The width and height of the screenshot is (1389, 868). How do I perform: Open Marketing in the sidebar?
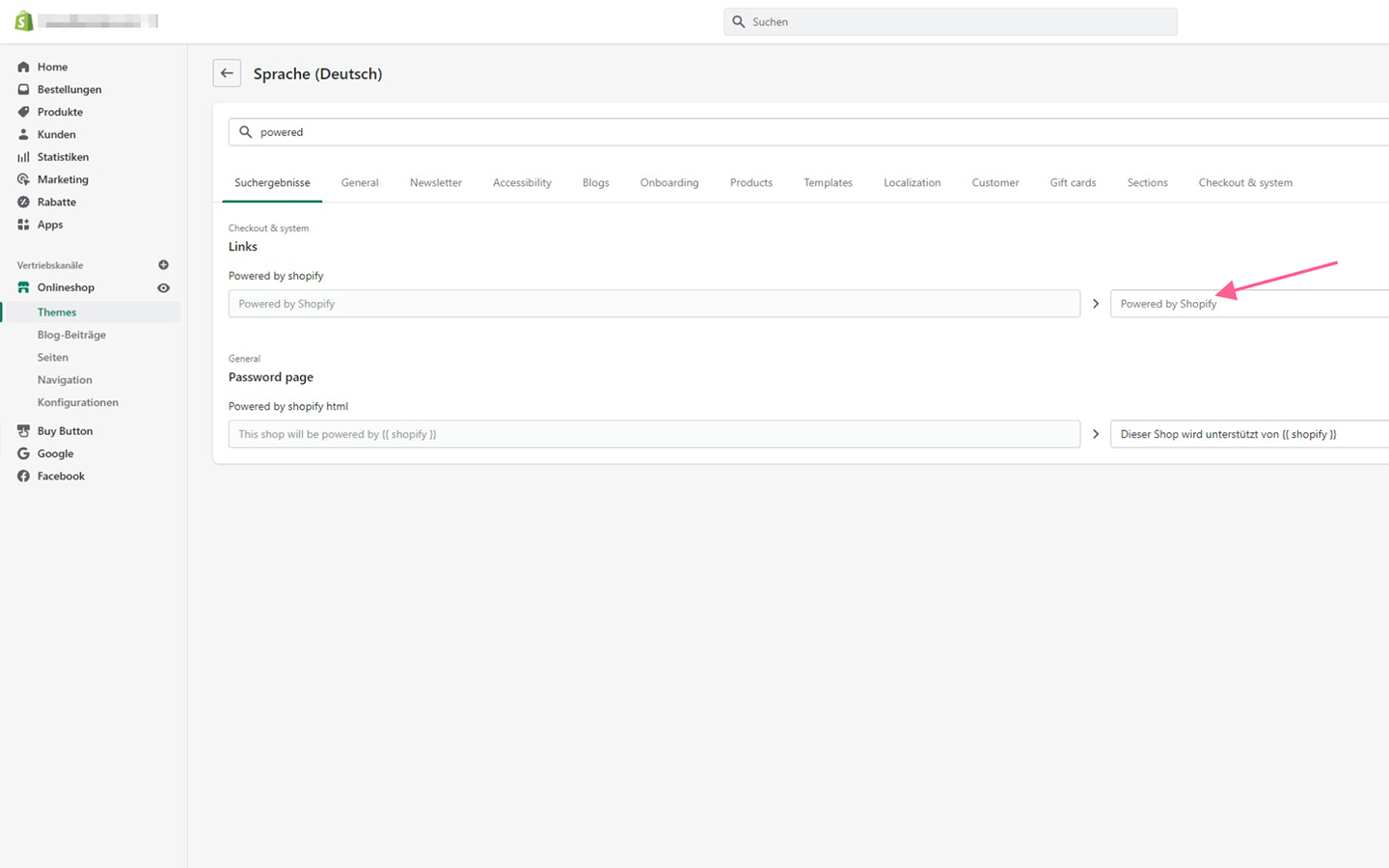tap(63, 179)
